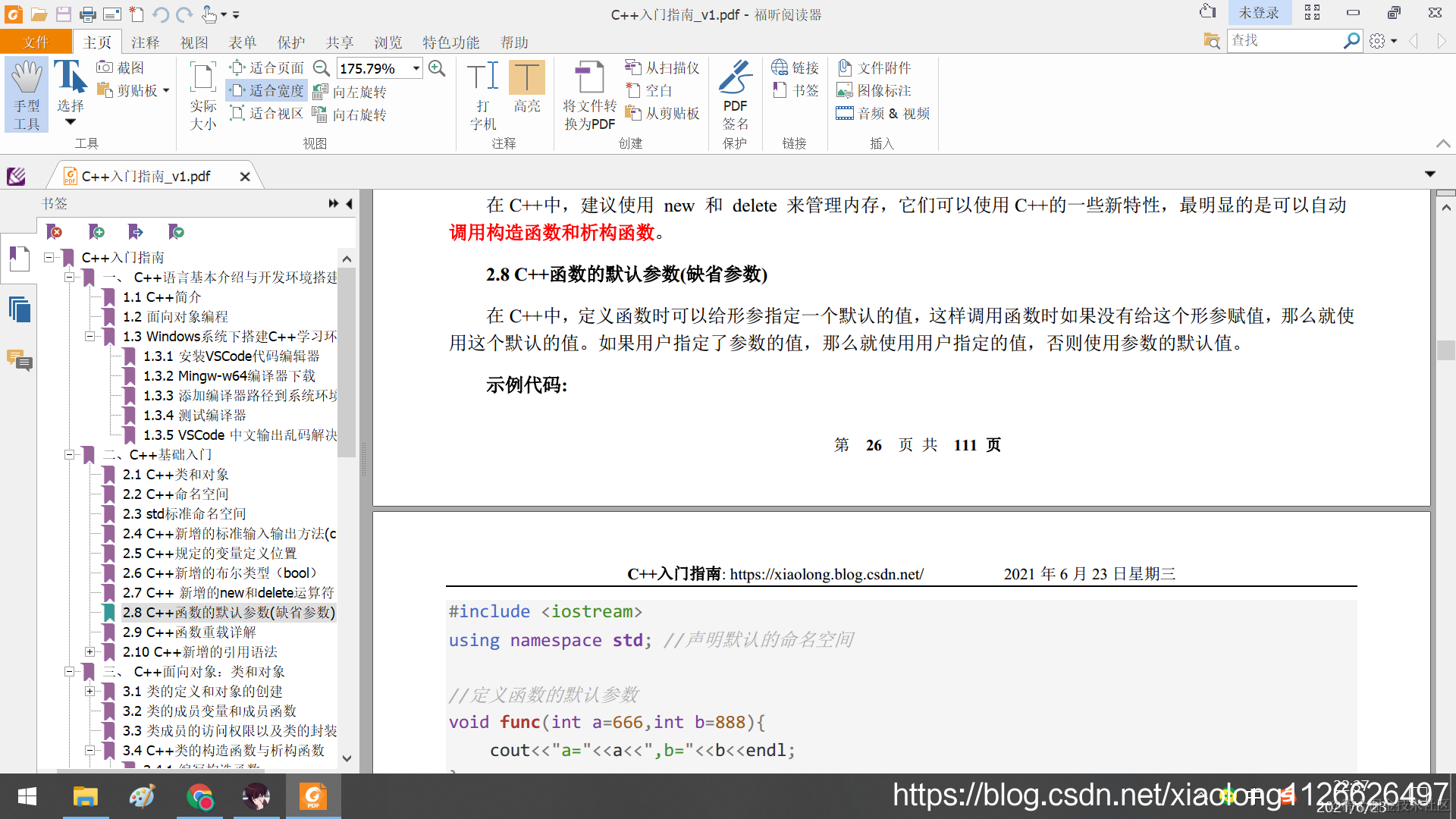
Task: Toggle Fit Width (适合宽度) view mode
Action: click(x=267, y=90)
